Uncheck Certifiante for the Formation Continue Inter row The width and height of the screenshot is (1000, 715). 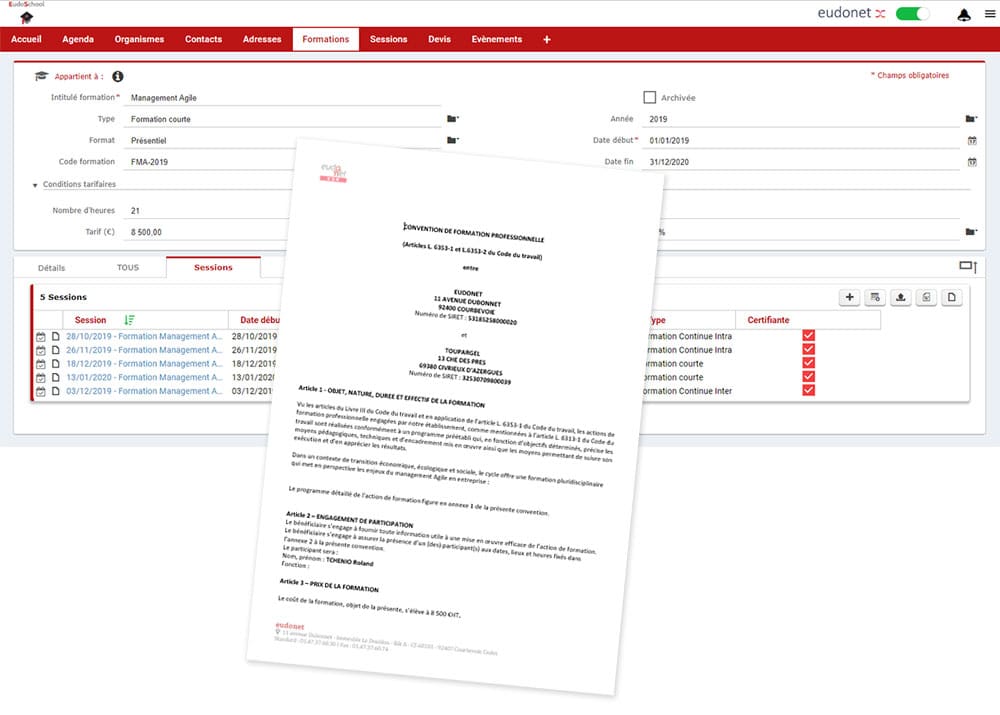coord(808,390)
